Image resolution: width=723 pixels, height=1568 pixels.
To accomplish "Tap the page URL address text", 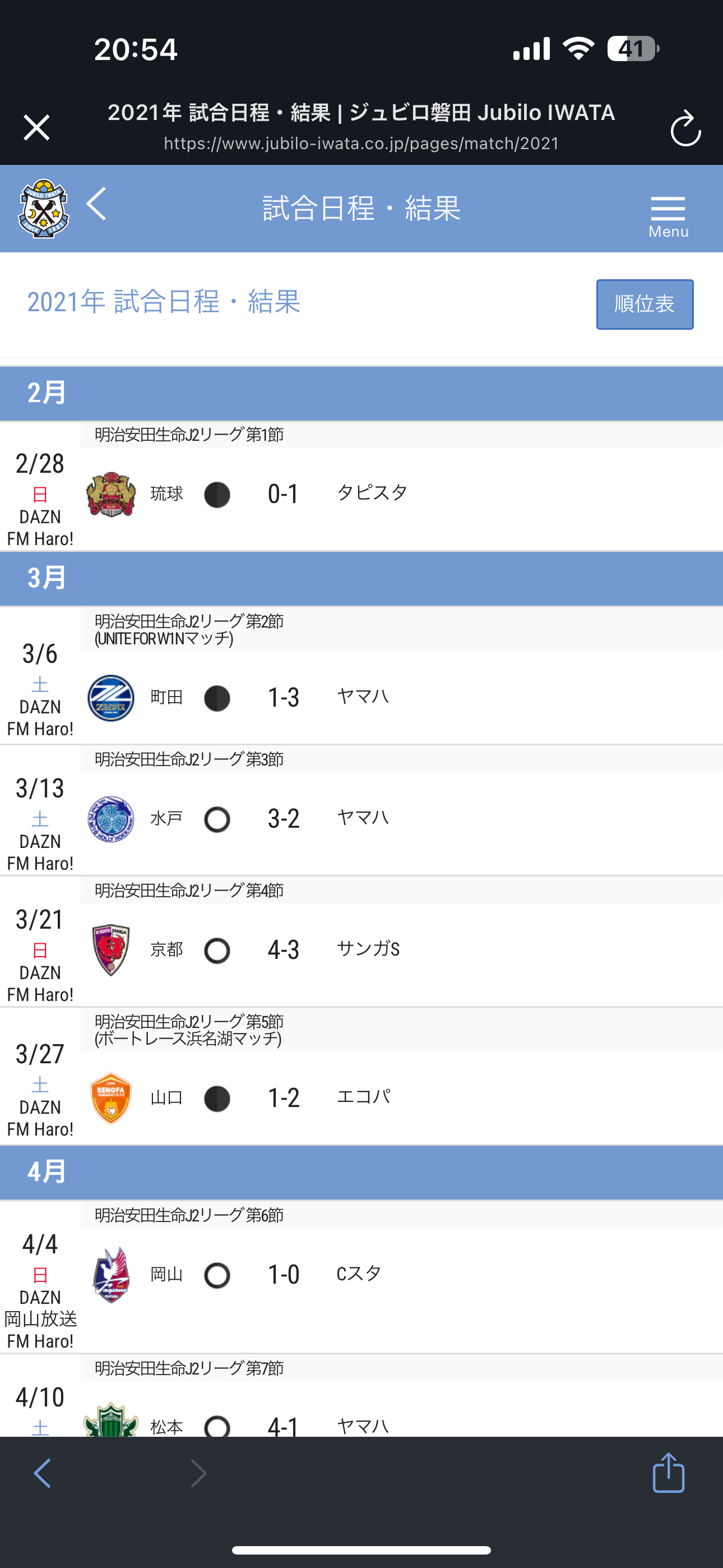I will pyautogui.click(x=361, y=144).
